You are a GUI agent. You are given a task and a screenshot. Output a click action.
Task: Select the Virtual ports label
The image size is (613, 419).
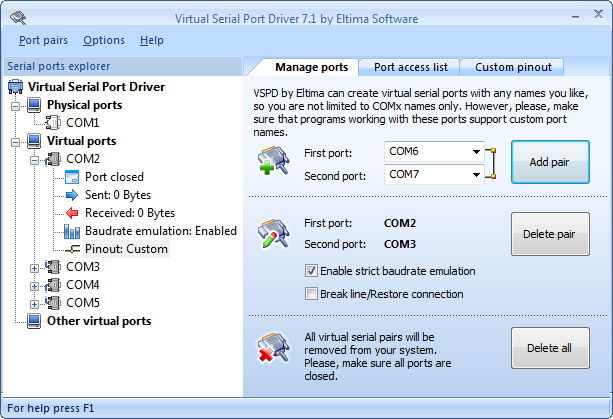(x=81, y=141)
